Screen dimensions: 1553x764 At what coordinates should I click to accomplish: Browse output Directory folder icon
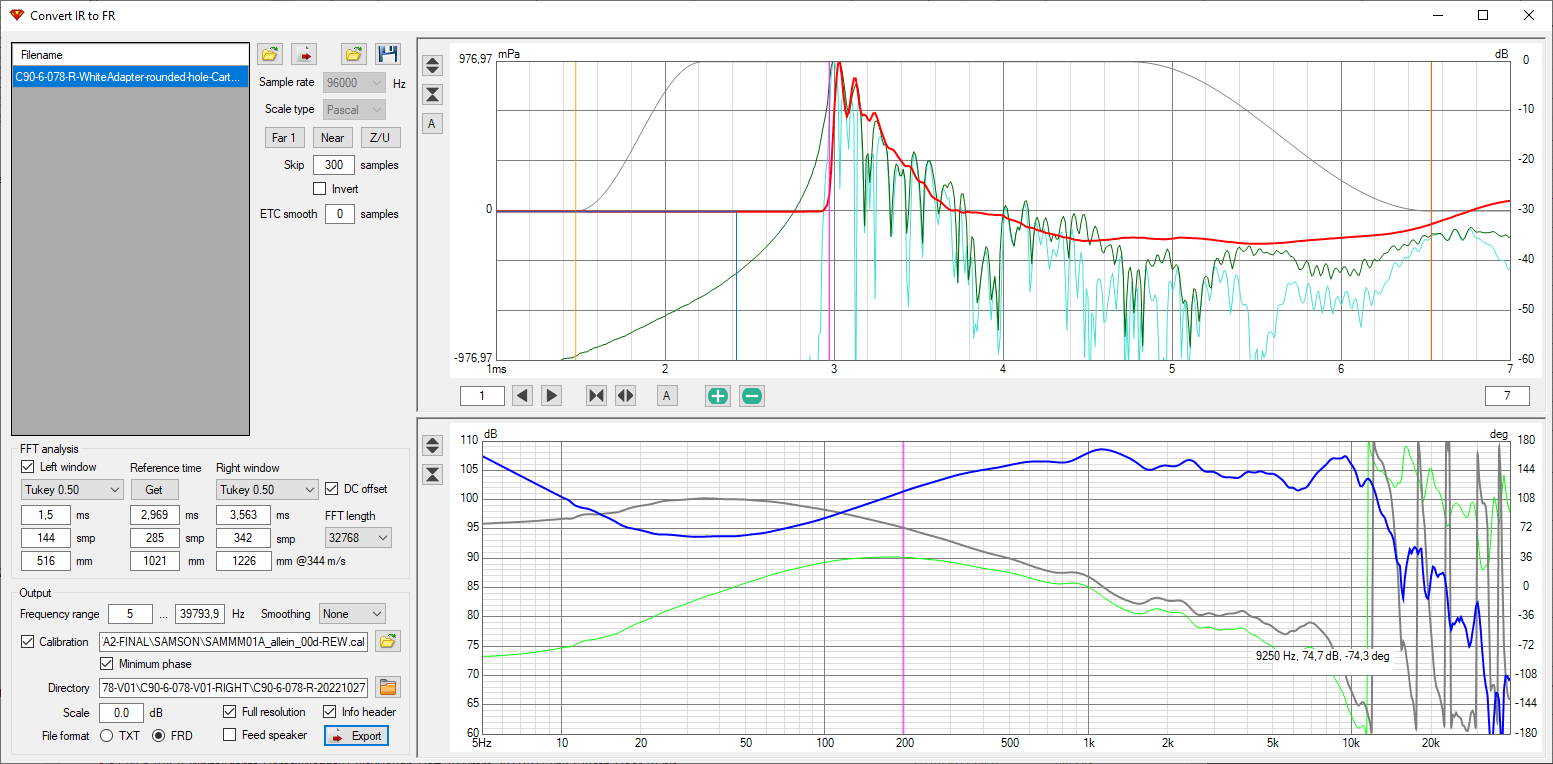[x=388, y=687]
